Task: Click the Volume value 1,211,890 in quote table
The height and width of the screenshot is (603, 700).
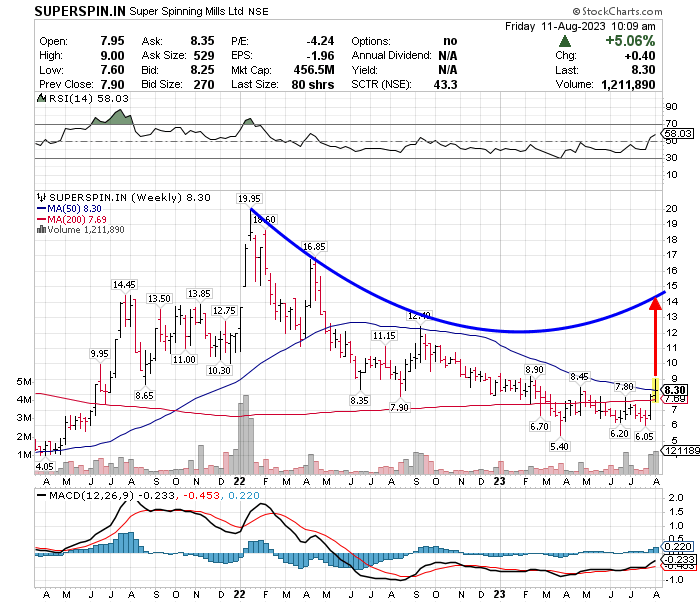Action: (629, 85)
